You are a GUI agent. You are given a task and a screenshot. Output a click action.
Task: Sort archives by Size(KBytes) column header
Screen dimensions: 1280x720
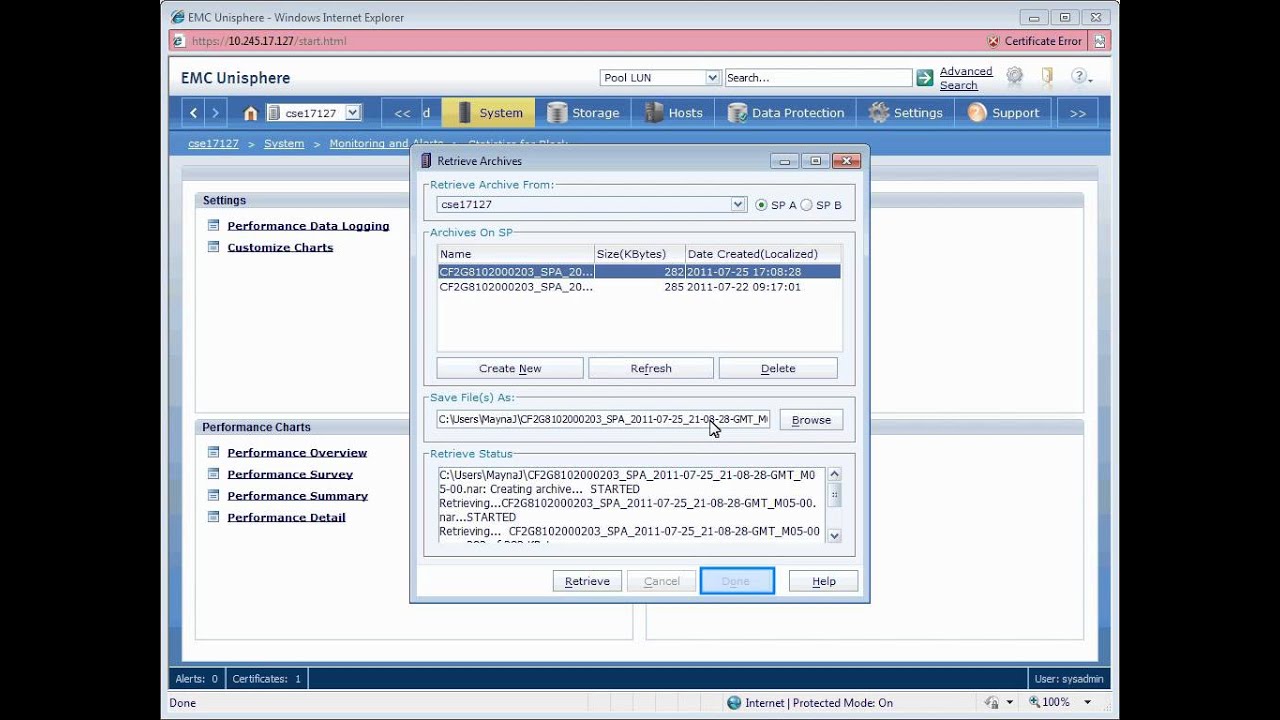(639, 254)
